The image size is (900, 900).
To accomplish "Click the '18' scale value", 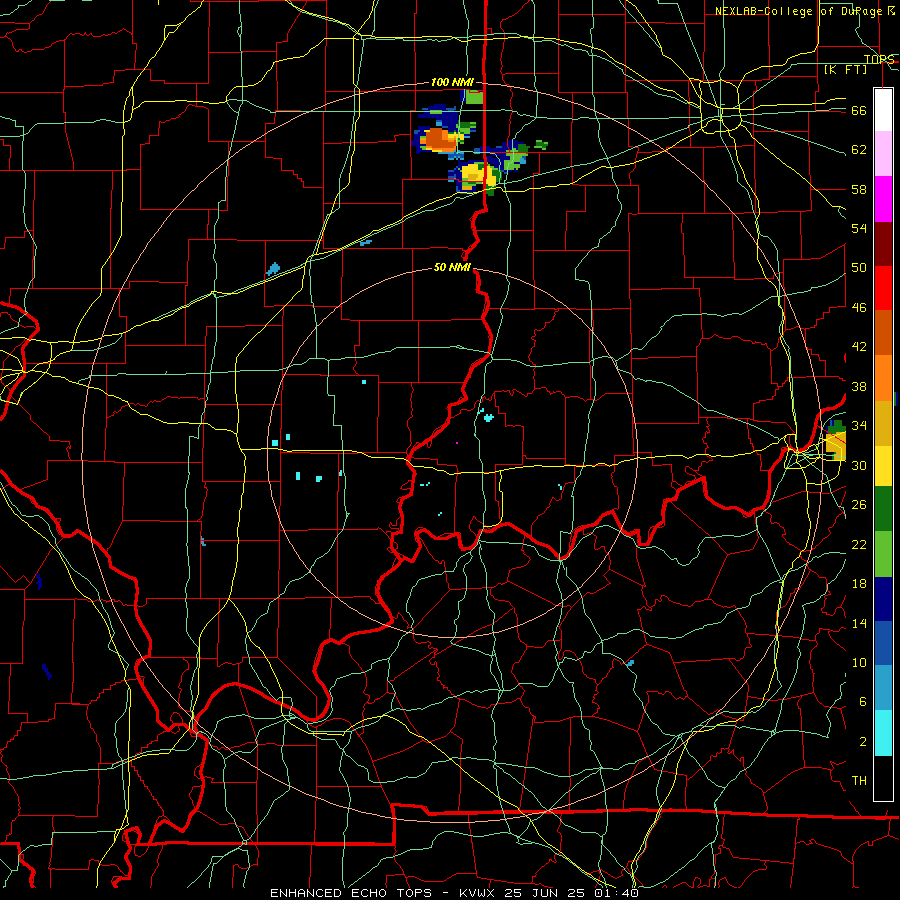I will (859, 584).
